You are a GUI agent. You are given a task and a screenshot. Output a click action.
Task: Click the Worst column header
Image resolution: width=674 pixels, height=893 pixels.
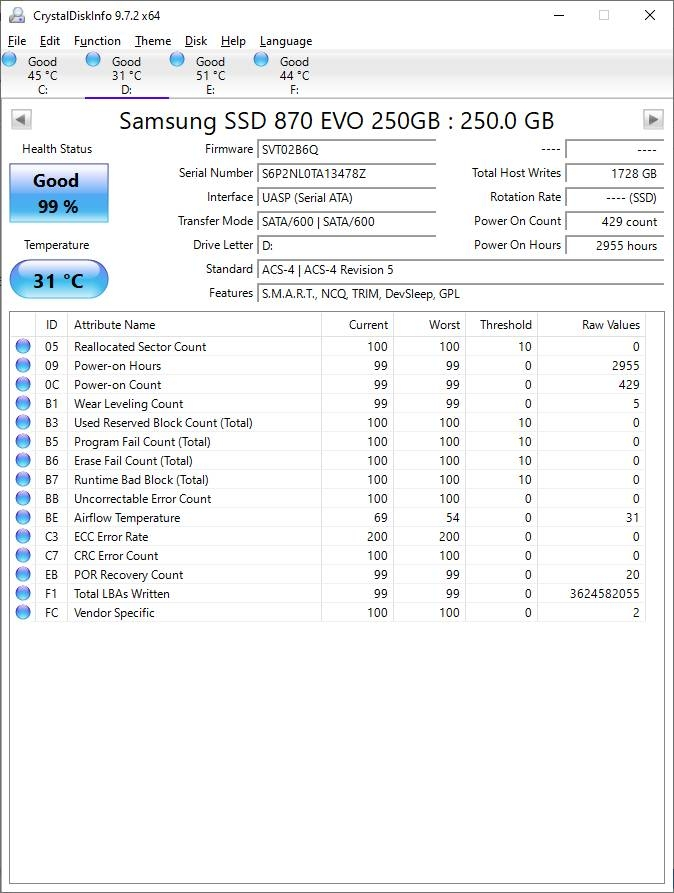[x=430, y=325]
